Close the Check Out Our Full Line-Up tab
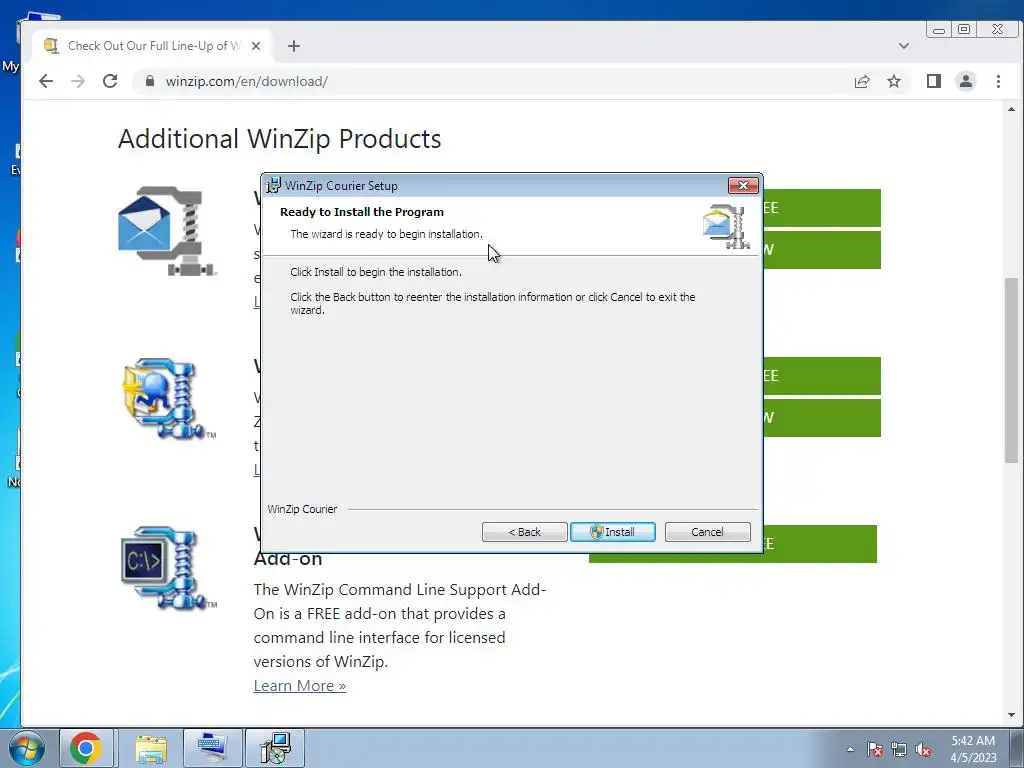Screen dimensions: 1024x768 coord(256,46)
